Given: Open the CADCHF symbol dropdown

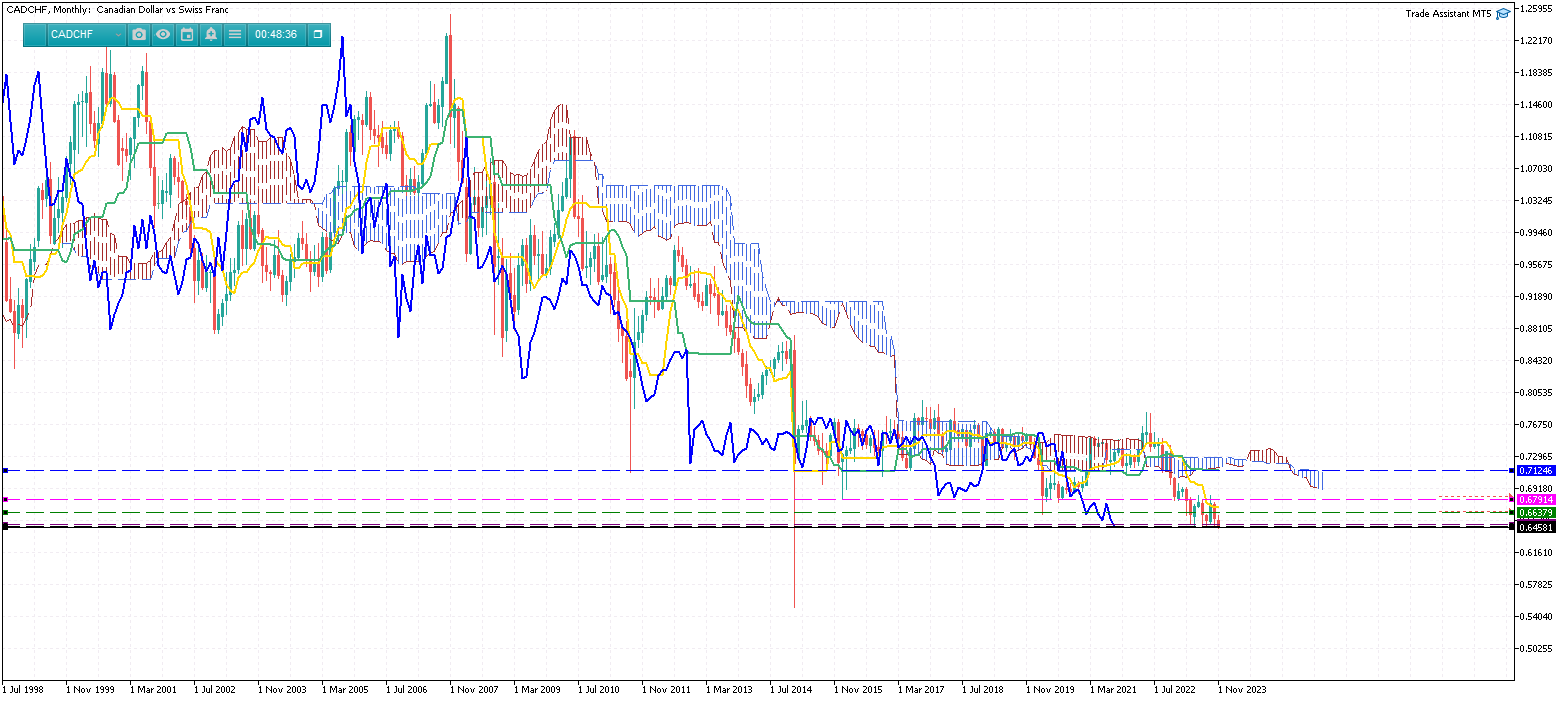Looking at the screenshot, I should tap(85, 34).
